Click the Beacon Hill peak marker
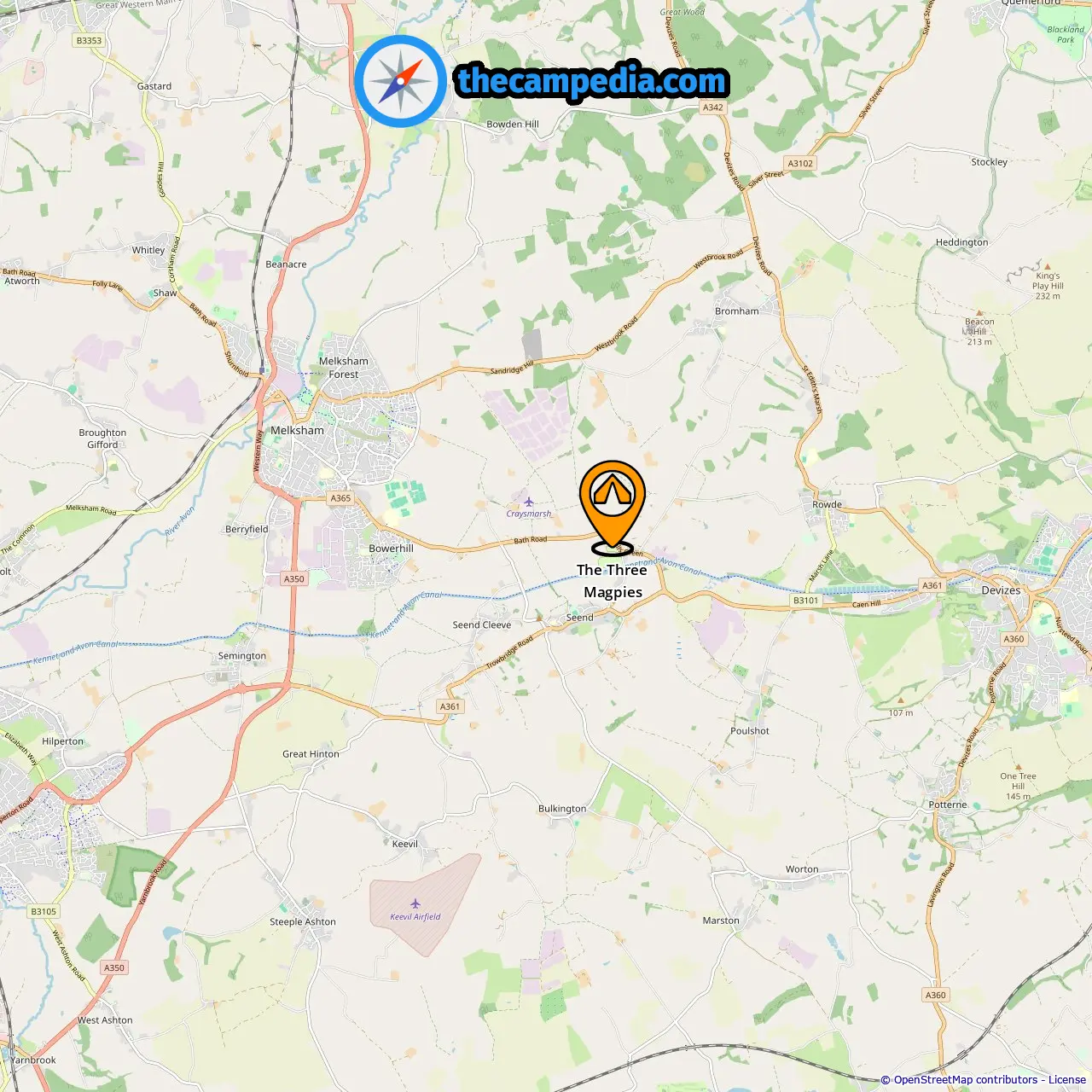 point(979,313)
